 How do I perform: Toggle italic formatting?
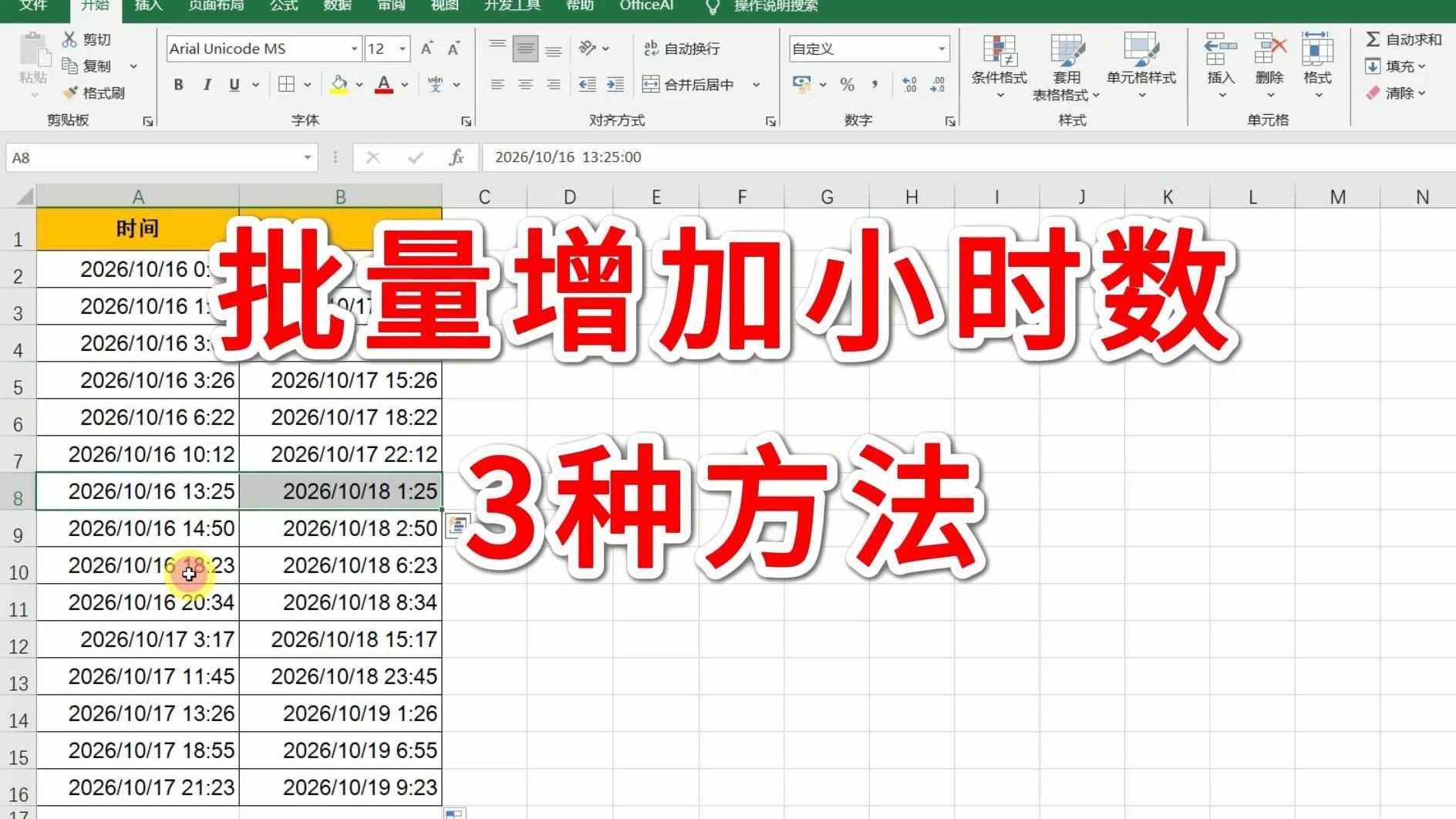point(206,85)
